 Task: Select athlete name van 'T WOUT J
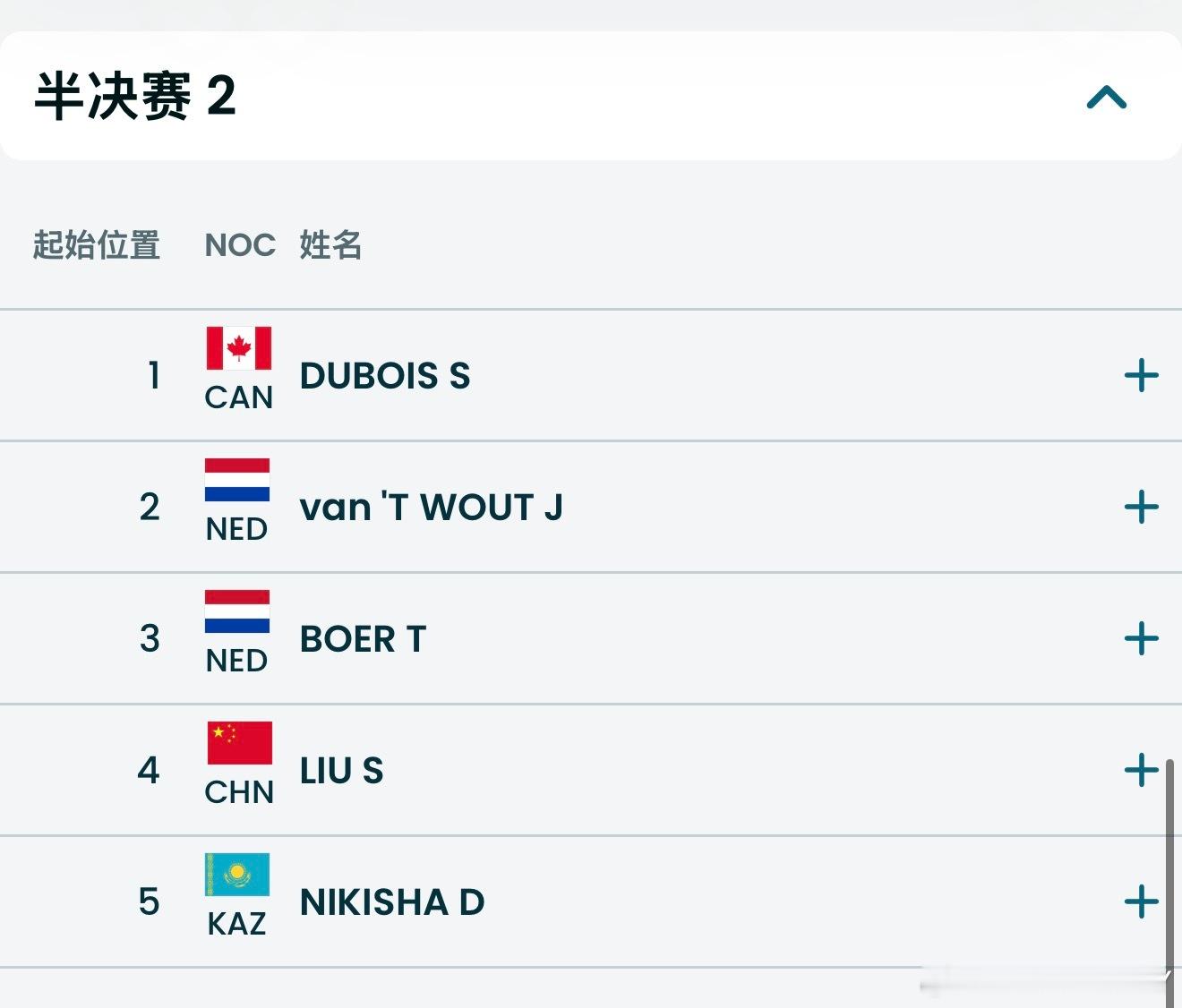(x=431, y=508)
